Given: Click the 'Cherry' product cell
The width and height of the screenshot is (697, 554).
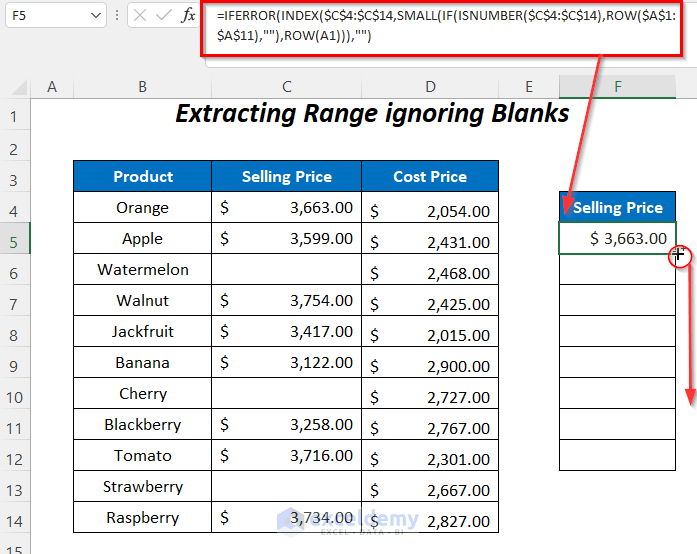Looking at the screenshot, I should coord(142,393).
